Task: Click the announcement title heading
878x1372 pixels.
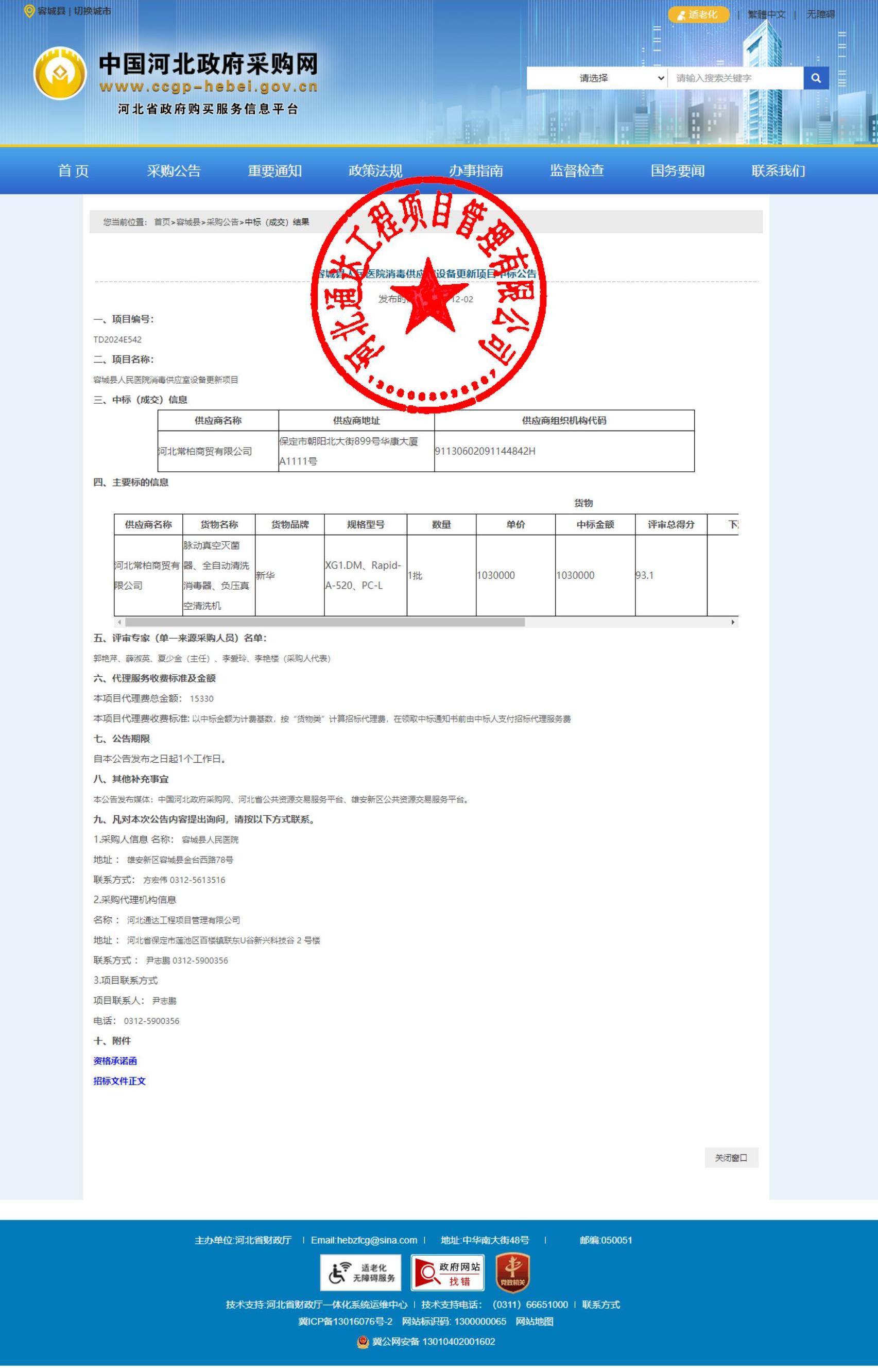Action: coord(426,275)
